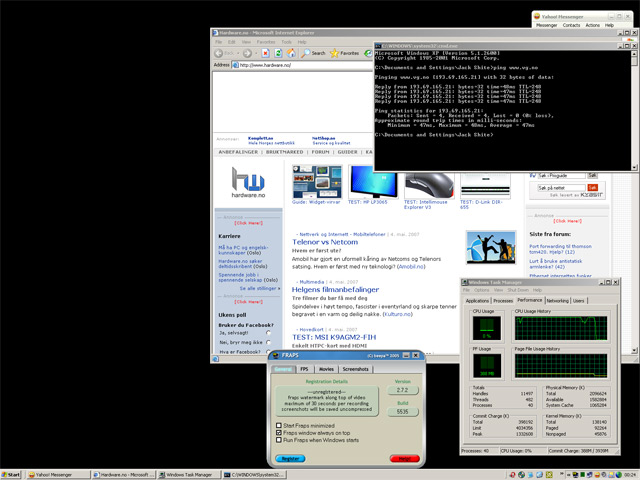Click the Internet Explorer icon in quick launch

540,475
